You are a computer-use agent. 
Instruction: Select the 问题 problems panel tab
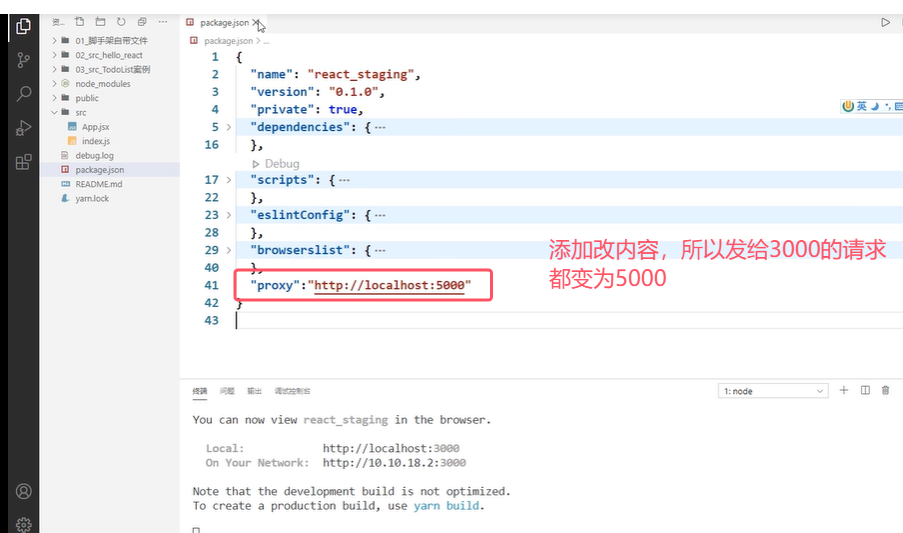coord(227,391)
